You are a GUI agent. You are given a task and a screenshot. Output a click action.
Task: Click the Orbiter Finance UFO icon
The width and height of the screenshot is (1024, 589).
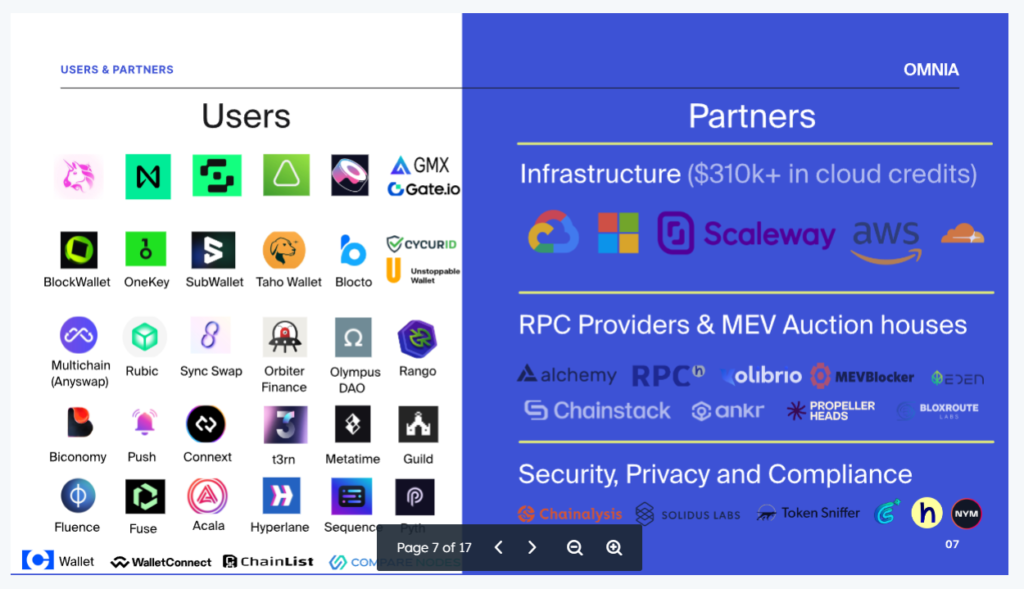tap(285, 337)
